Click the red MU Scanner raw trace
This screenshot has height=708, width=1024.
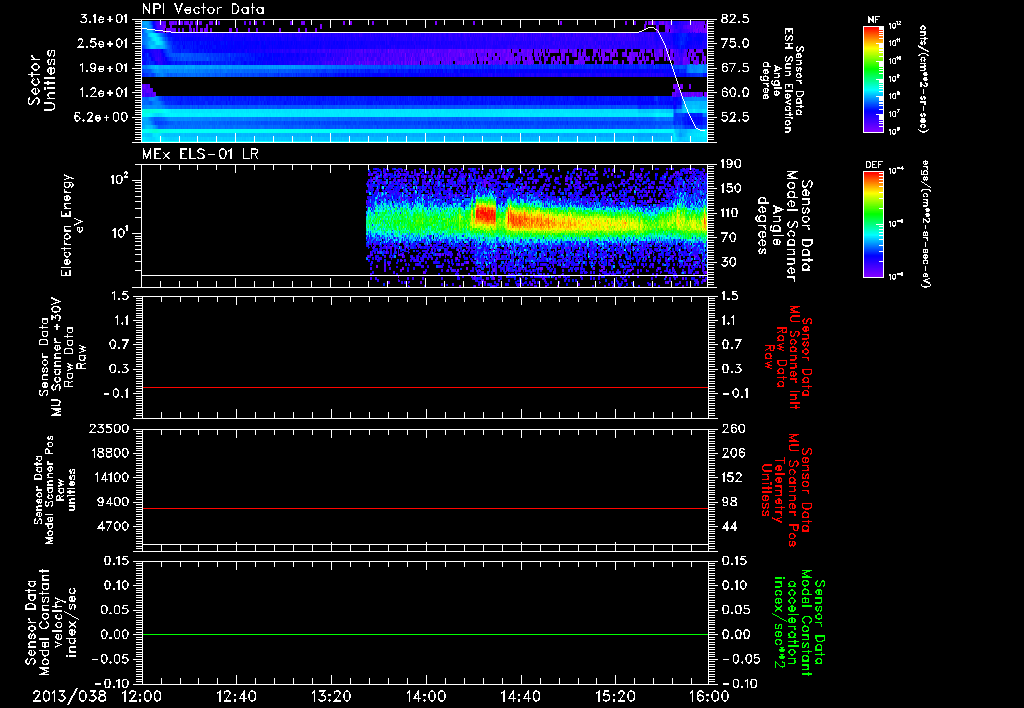(425, 387)
